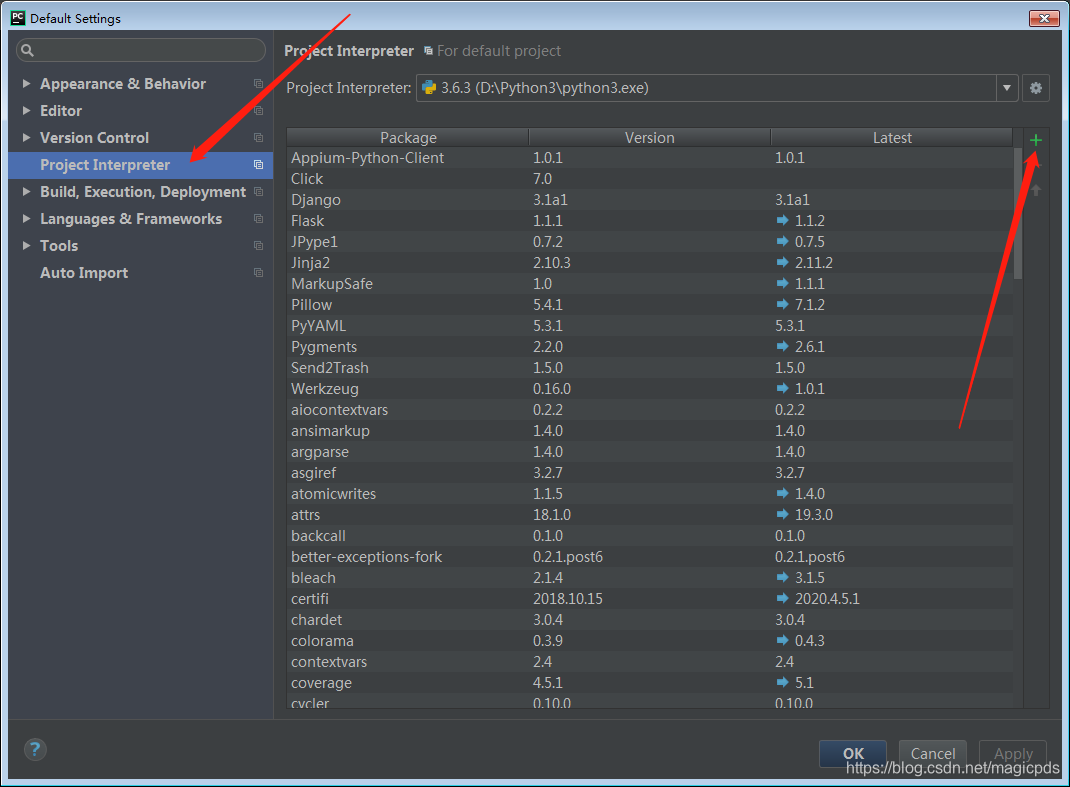Select the MarkupSafe package row
The height and width of the screenshot is (787, 1070).
coord(650,283)
